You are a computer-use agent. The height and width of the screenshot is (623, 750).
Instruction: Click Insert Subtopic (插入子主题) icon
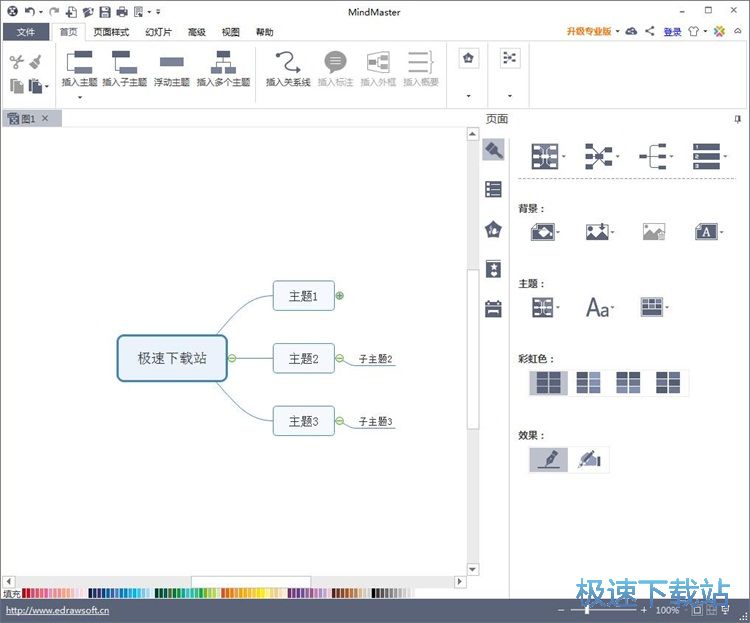pyautogui.click(x=124, y=62)
